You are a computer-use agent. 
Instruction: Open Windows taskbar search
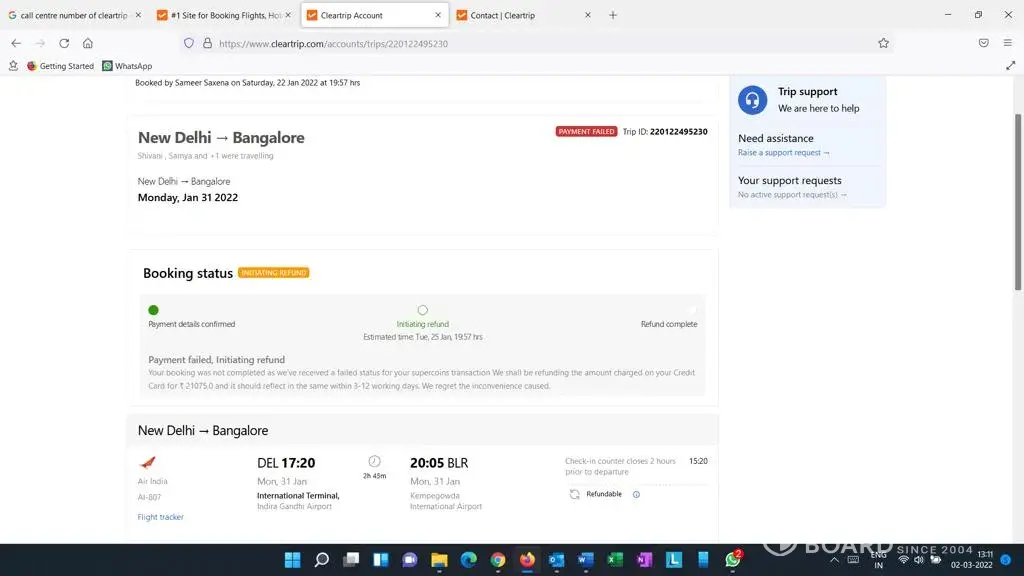coord(322,560)
